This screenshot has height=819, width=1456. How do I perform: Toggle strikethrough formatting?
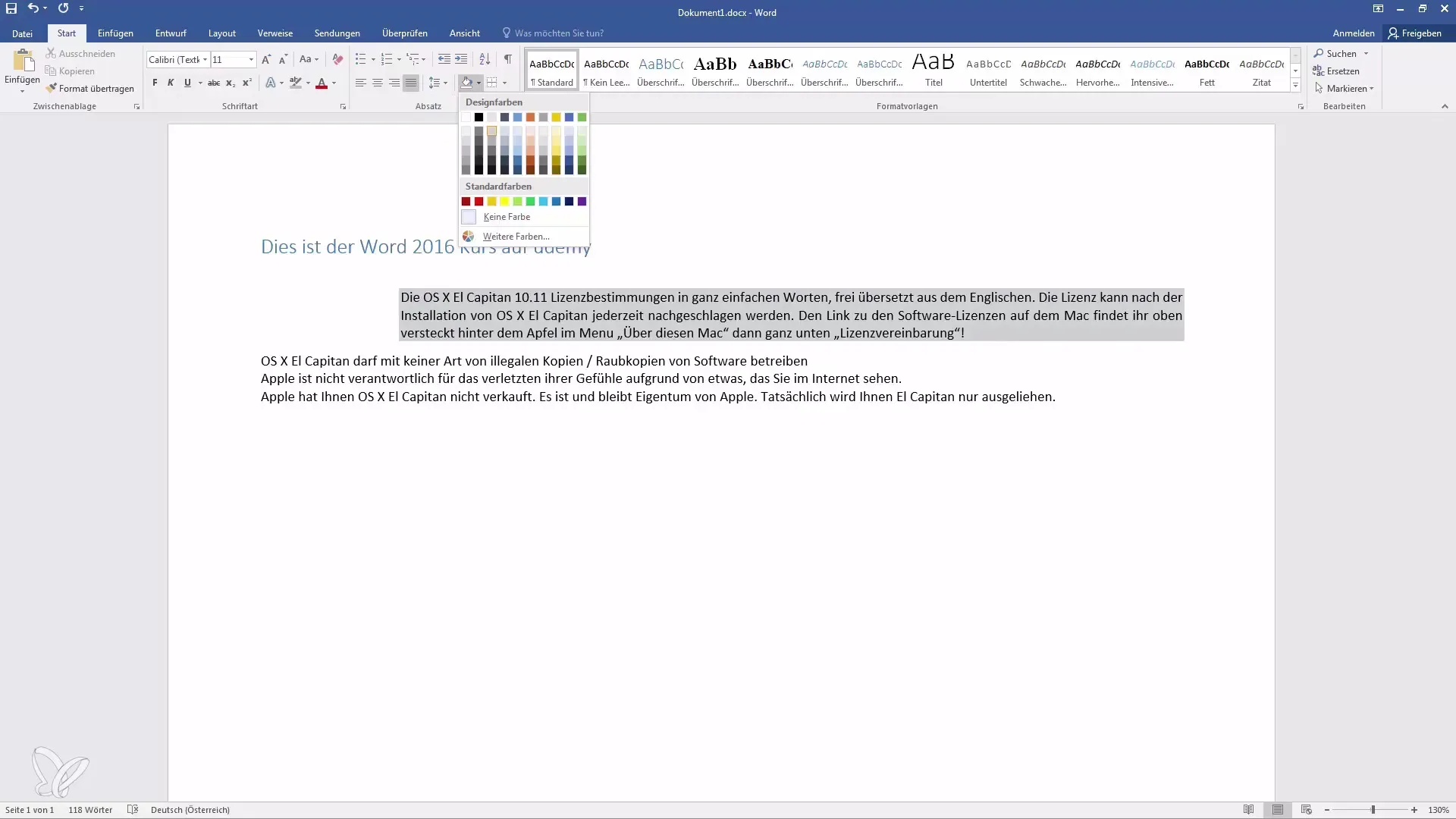coord(214,83)
